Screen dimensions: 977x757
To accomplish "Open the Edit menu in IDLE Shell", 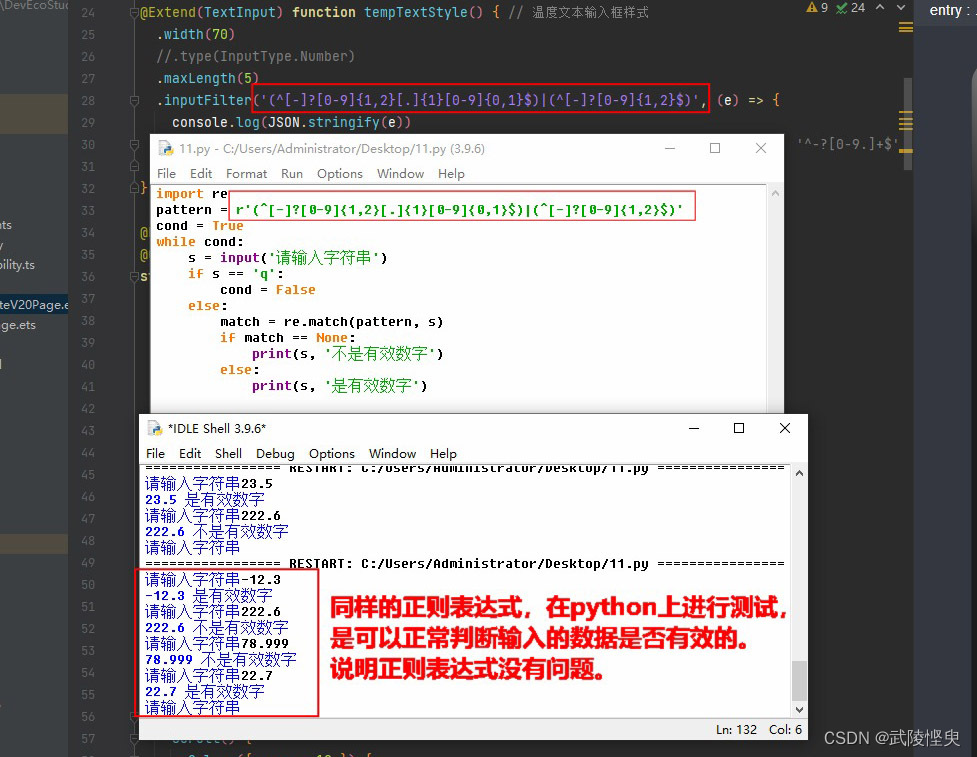I will click(190, 454).
